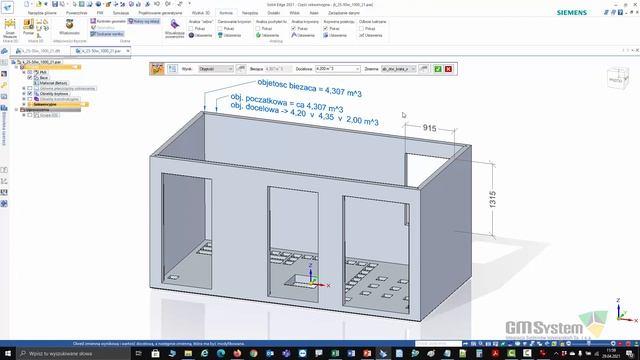Viewport: 640px width, 360px height.
Task: Switch to the Powierzchnie ribbon tab
Action: 76,13
